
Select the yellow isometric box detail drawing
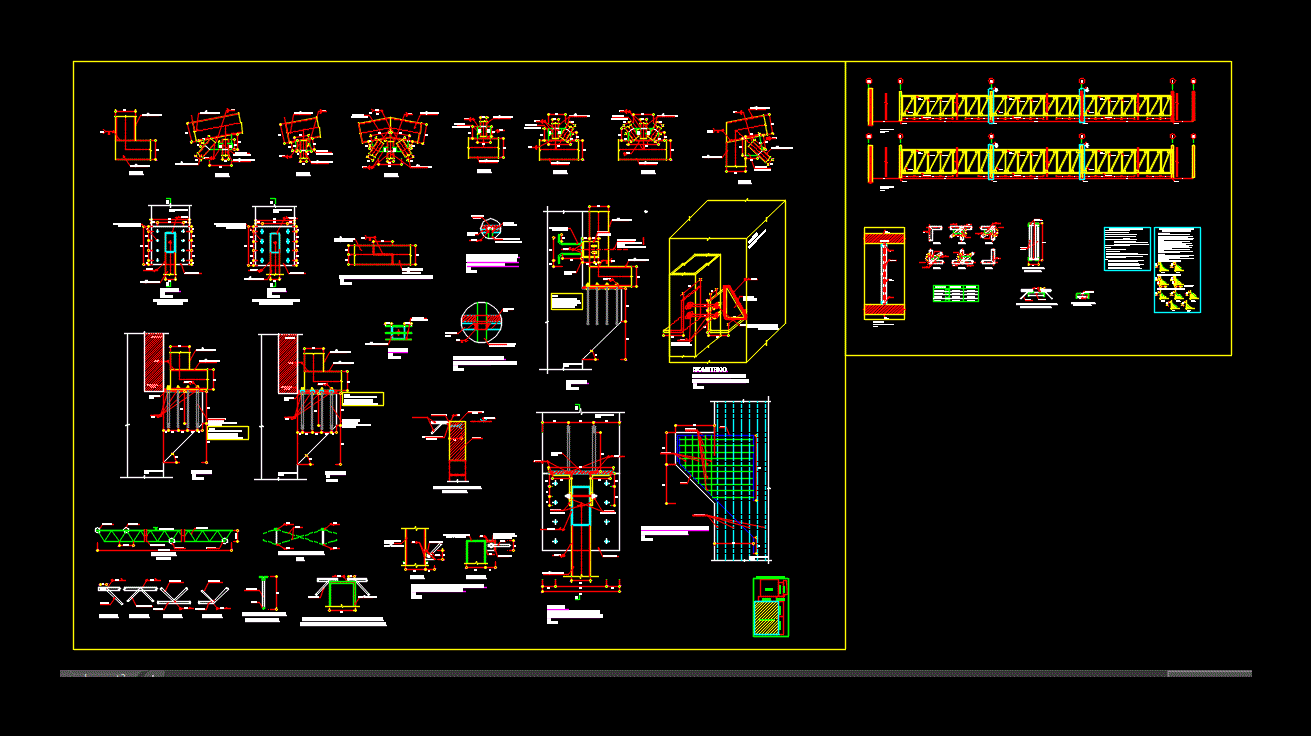[x=727, y=281]
